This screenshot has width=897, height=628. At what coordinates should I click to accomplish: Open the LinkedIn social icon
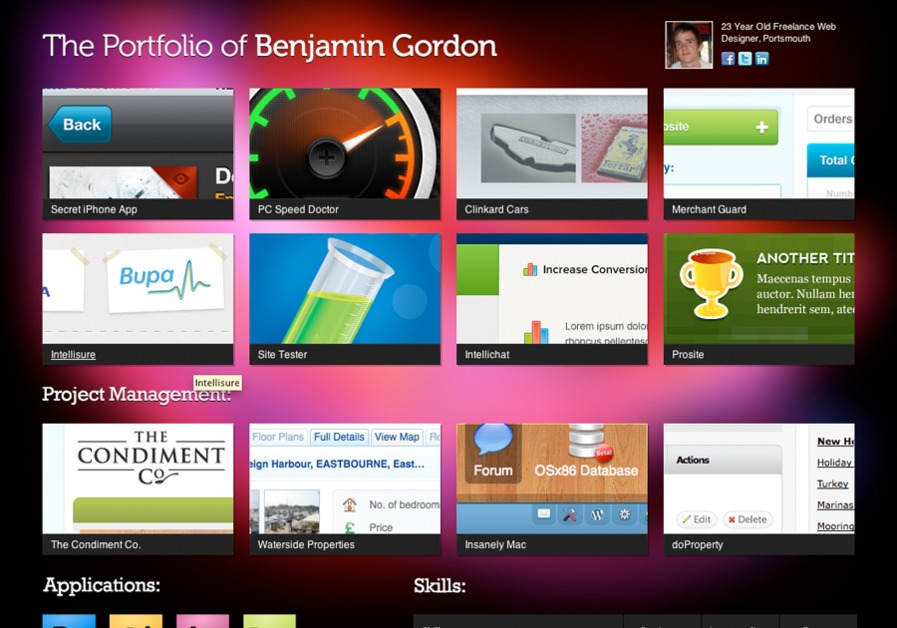click(x=762, y=58)
